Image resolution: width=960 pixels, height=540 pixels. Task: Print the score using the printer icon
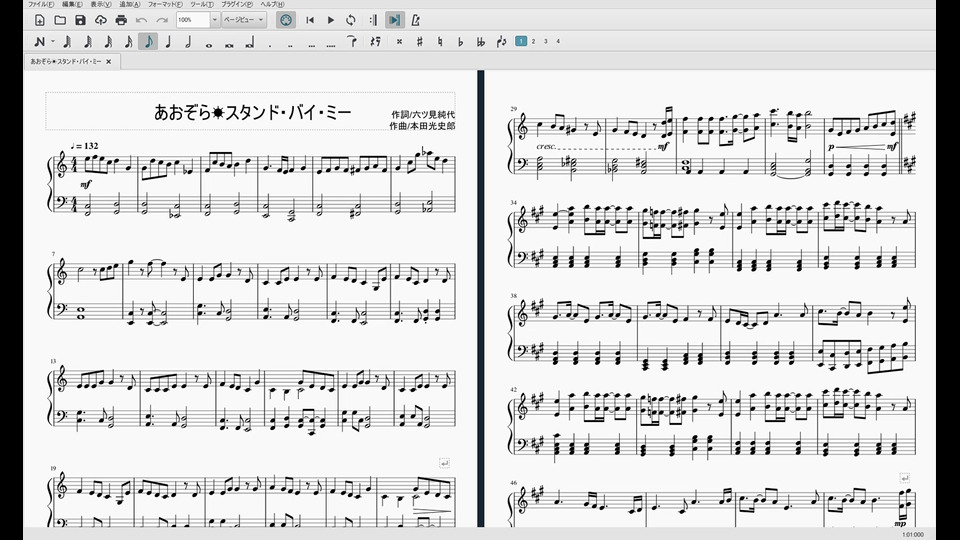[121, 20]
